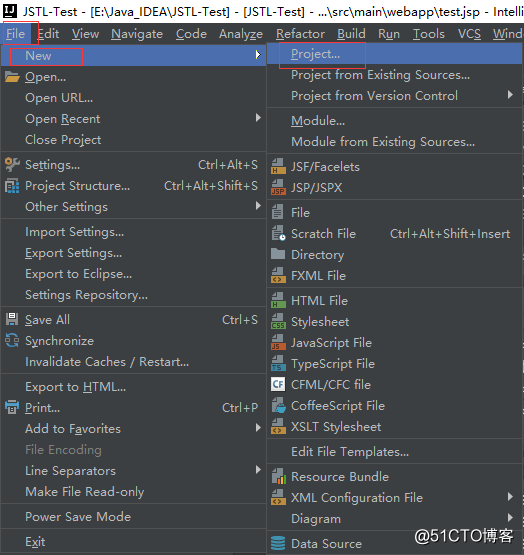
Task: Open the Tools menu
Action: 429,34
